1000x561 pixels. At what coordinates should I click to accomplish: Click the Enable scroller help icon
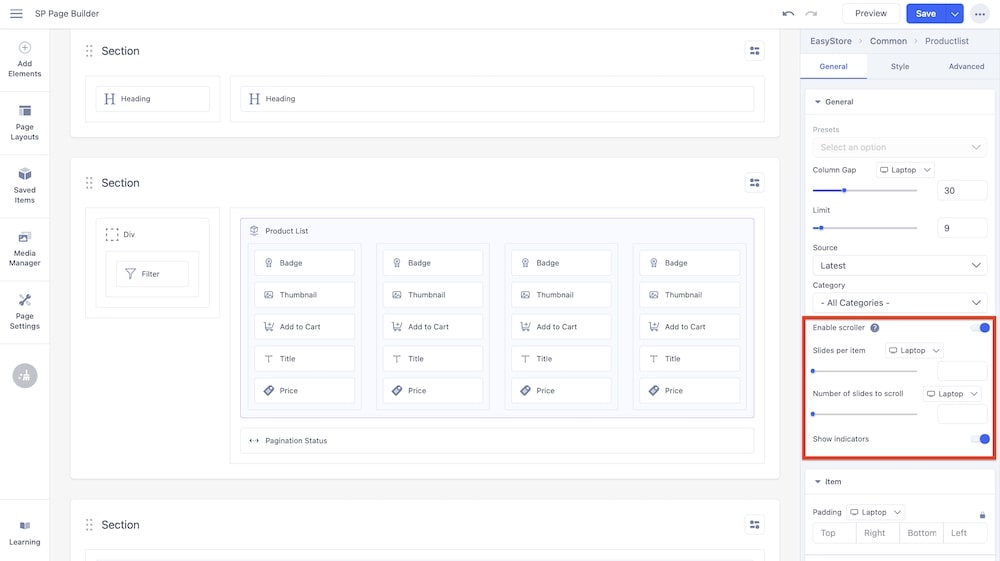coord(875,328)
